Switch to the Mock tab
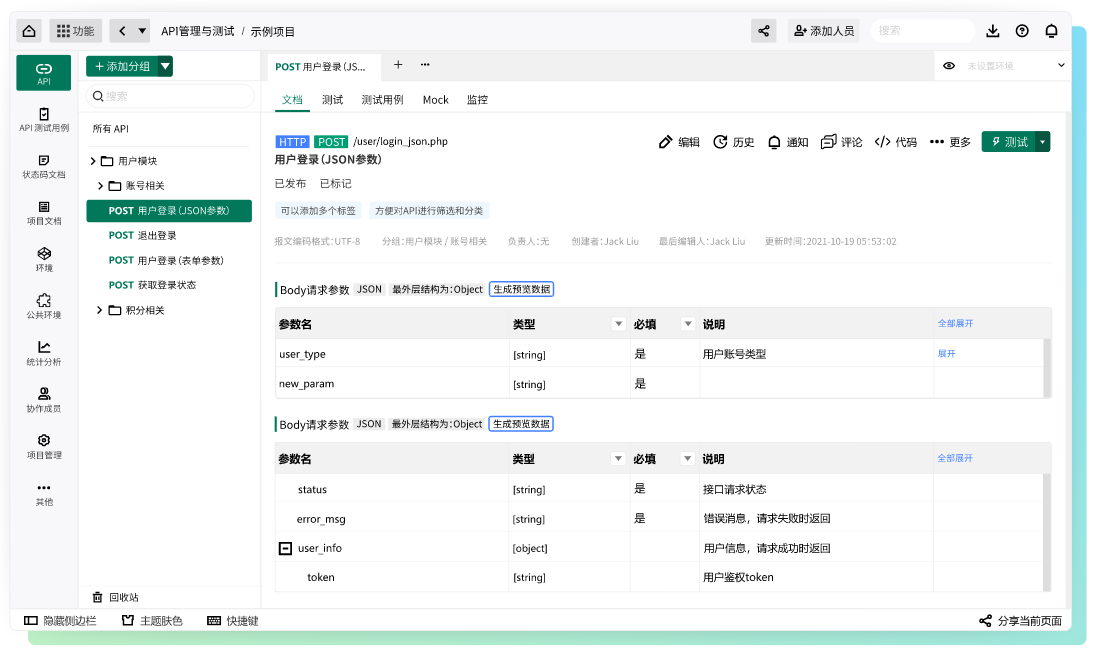 pos(435,100)
